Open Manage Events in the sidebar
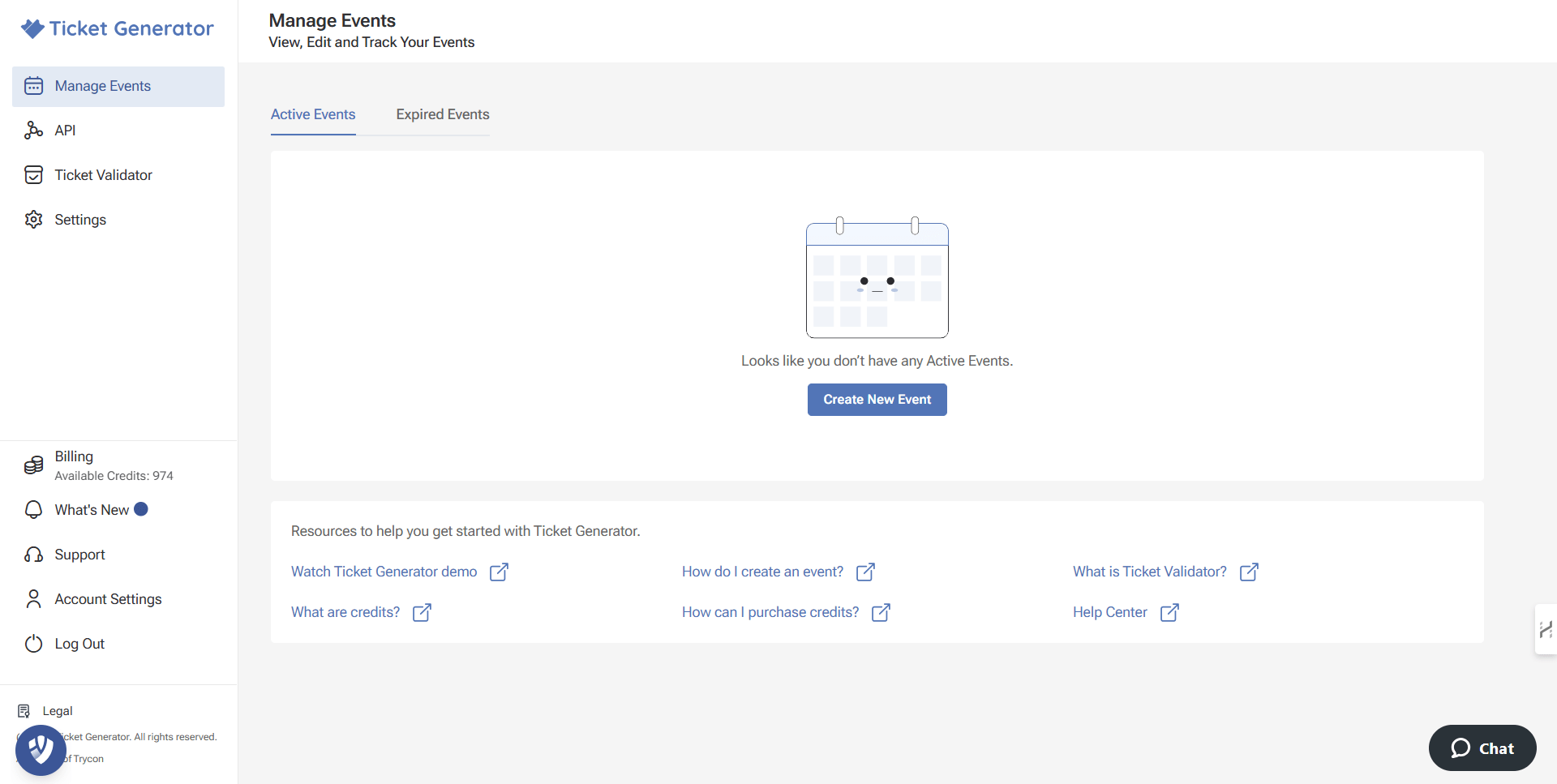This screenshot has width=1557, height=784. click(x=118, y=86)
